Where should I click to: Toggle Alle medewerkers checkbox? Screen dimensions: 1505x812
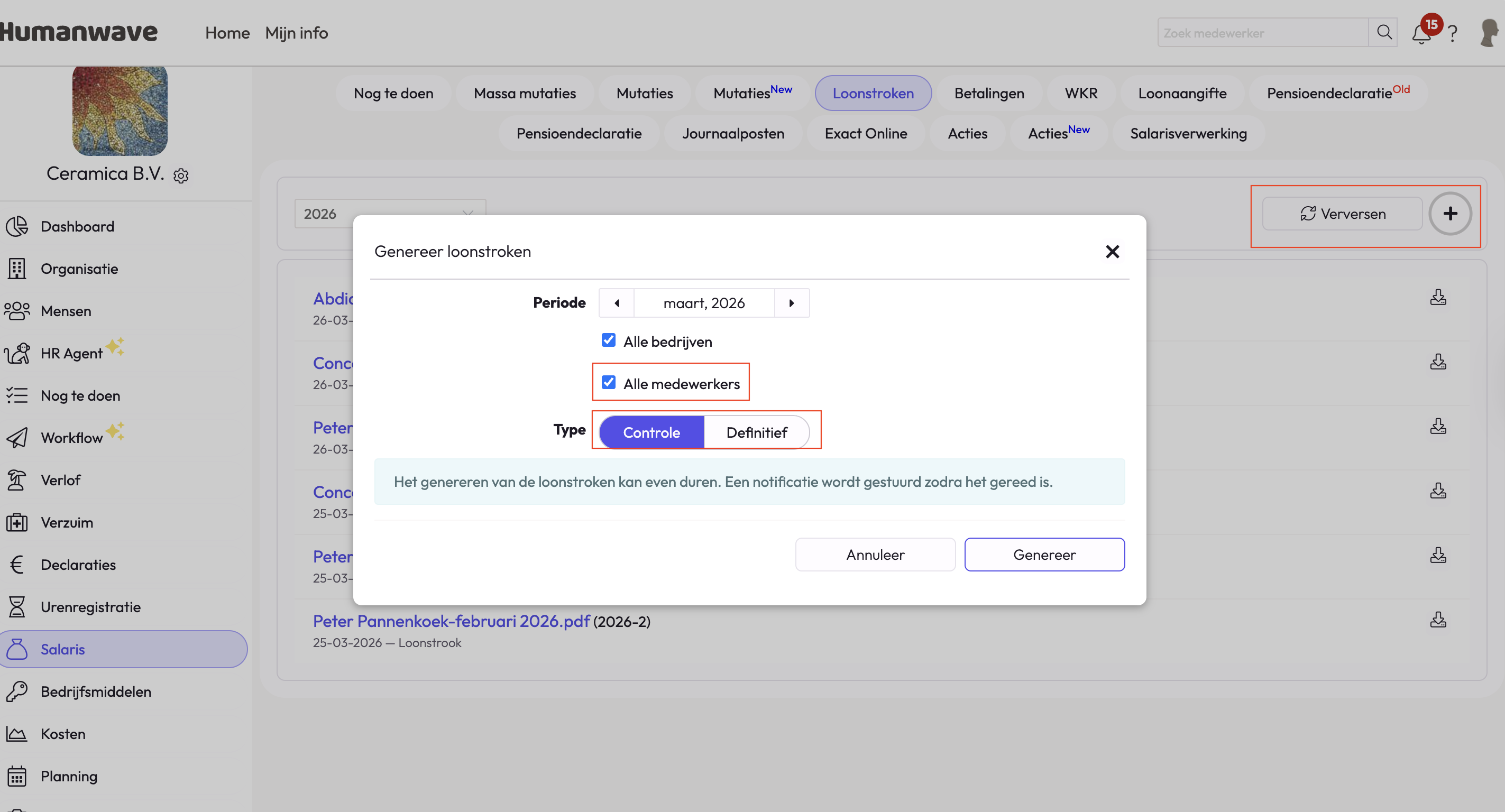point(608,383)
